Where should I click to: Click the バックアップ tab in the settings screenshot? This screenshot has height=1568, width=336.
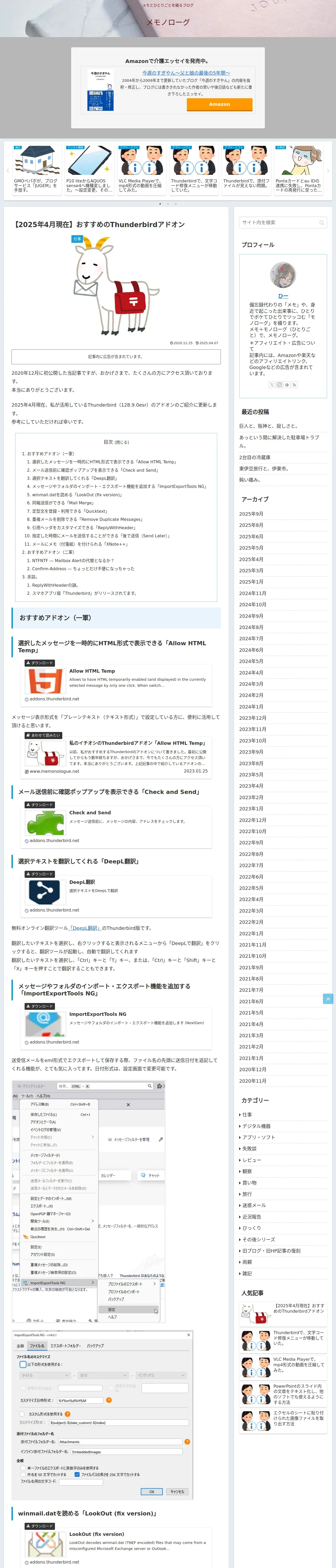[95, 1346]
